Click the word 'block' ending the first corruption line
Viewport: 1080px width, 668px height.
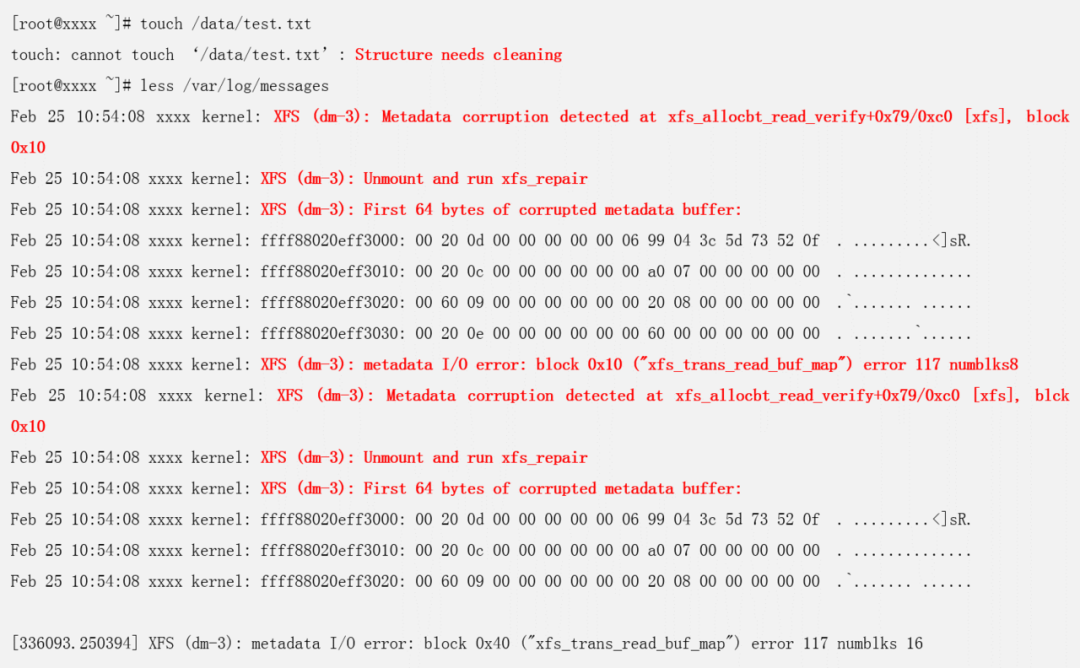tap(1047, 117)
